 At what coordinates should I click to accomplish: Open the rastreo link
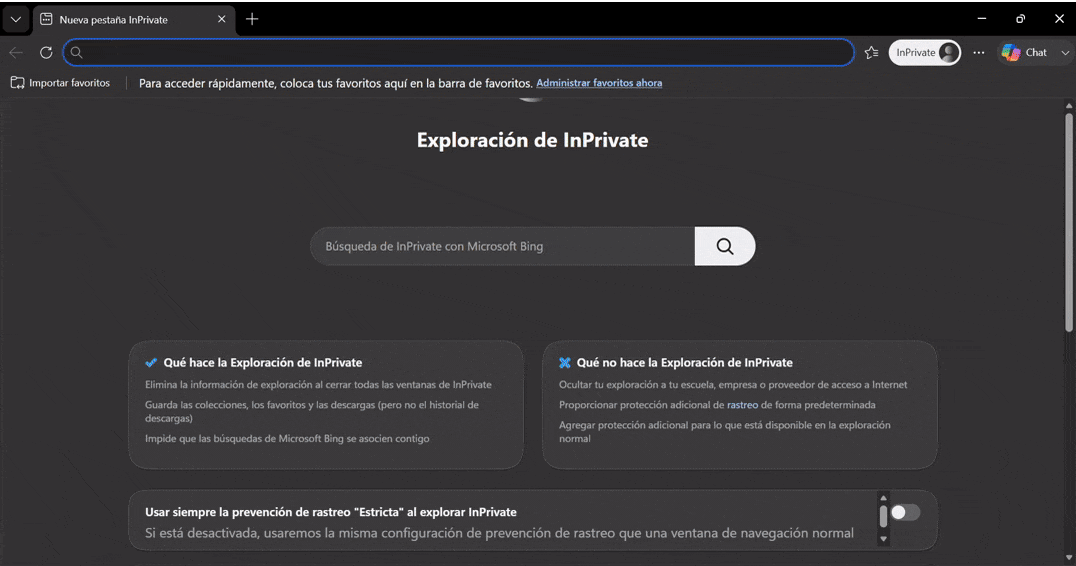[742, 405]
